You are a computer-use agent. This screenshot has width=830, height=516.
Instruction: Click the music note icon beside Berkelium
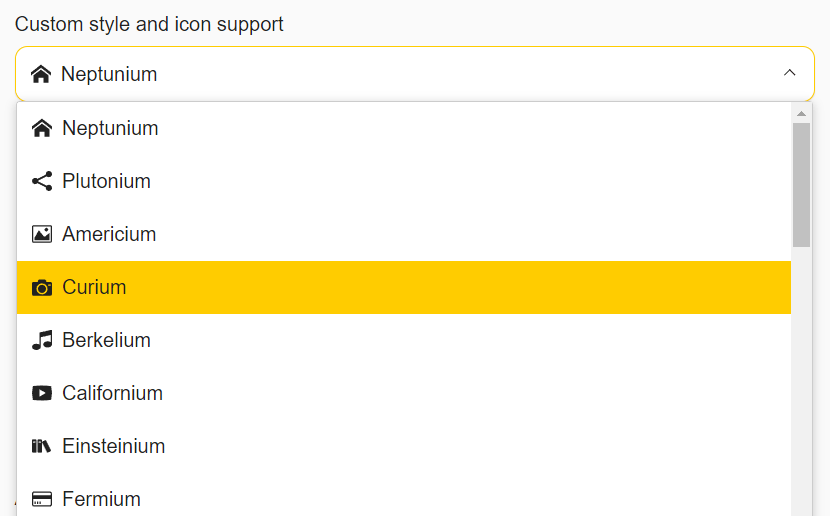[x=42, y=340]
